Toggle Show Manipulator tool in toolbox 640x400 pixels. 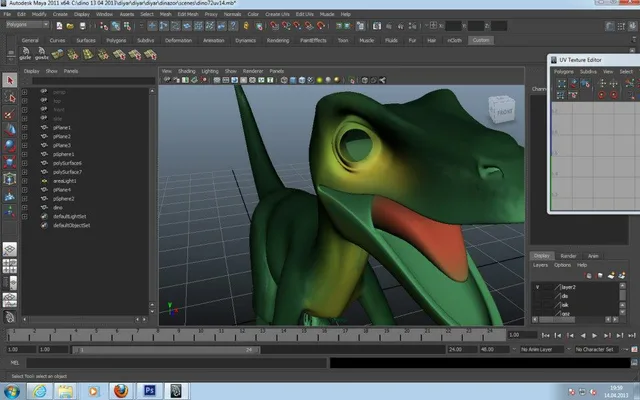(x=10, y=212)
